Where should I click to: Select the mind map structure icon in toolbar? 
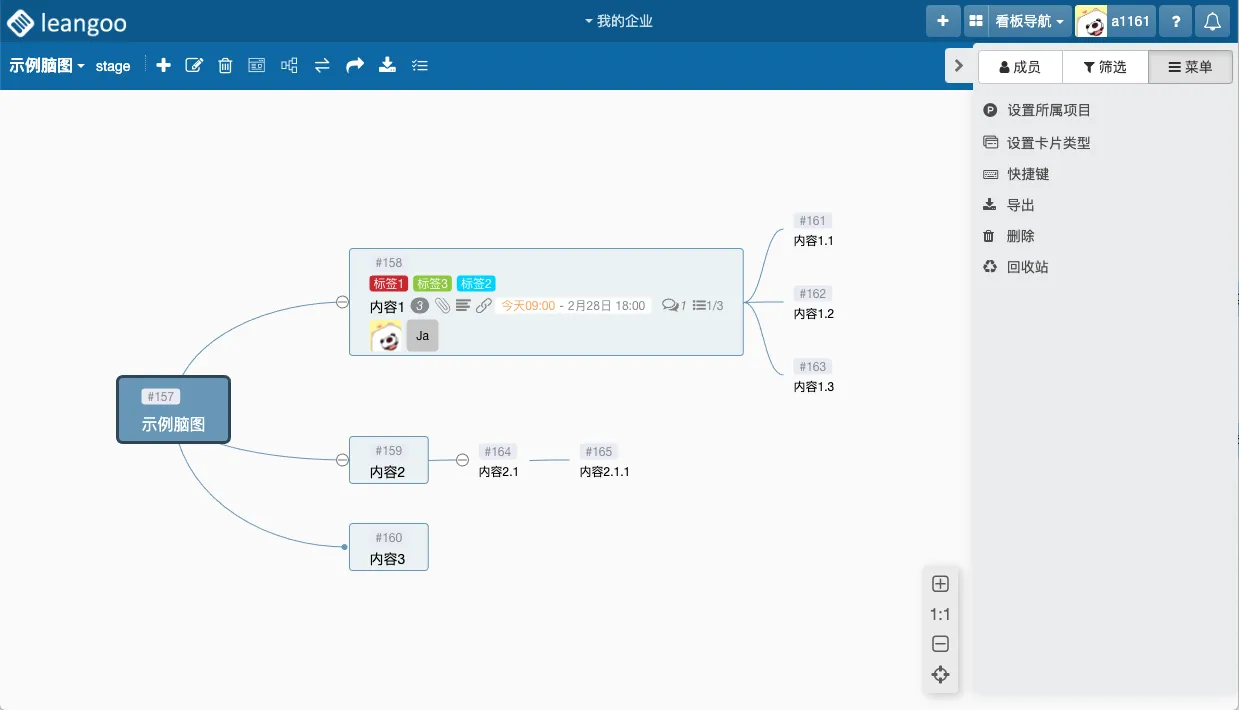288,65
